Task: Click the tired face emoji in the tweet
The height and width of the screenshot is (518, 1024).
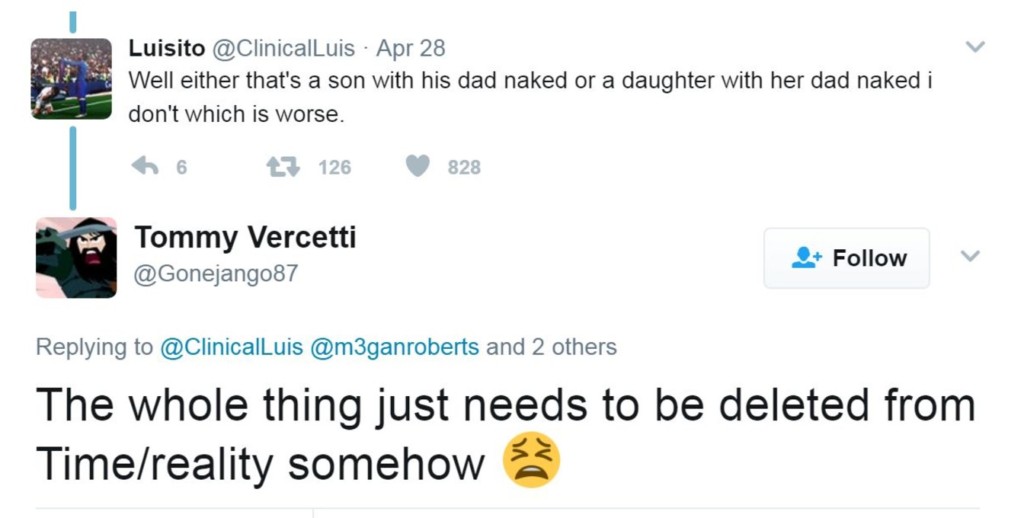Action: (x=531, y=460)
